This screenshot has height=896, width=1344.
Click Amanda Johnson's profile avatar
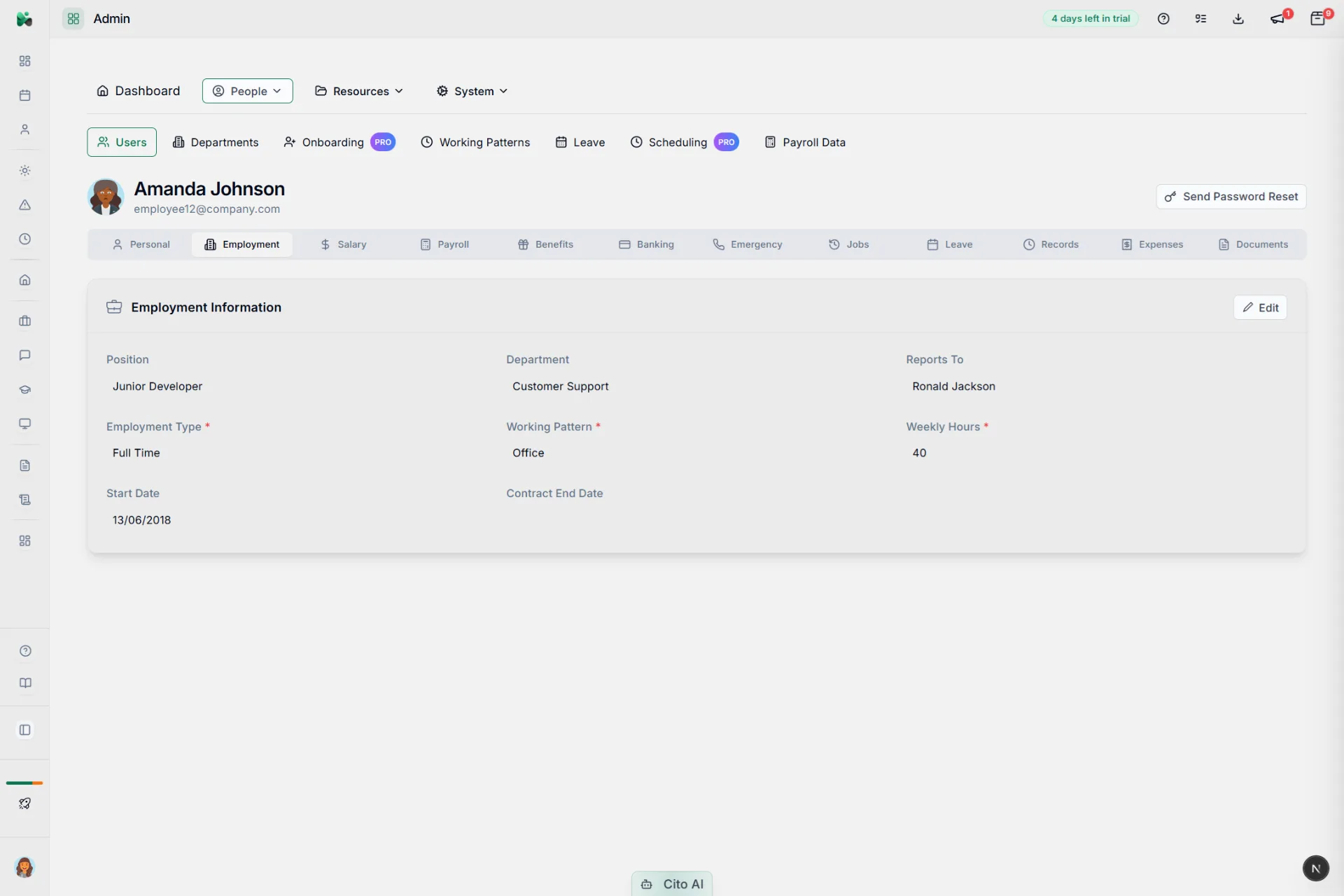[x=106, y=197]
